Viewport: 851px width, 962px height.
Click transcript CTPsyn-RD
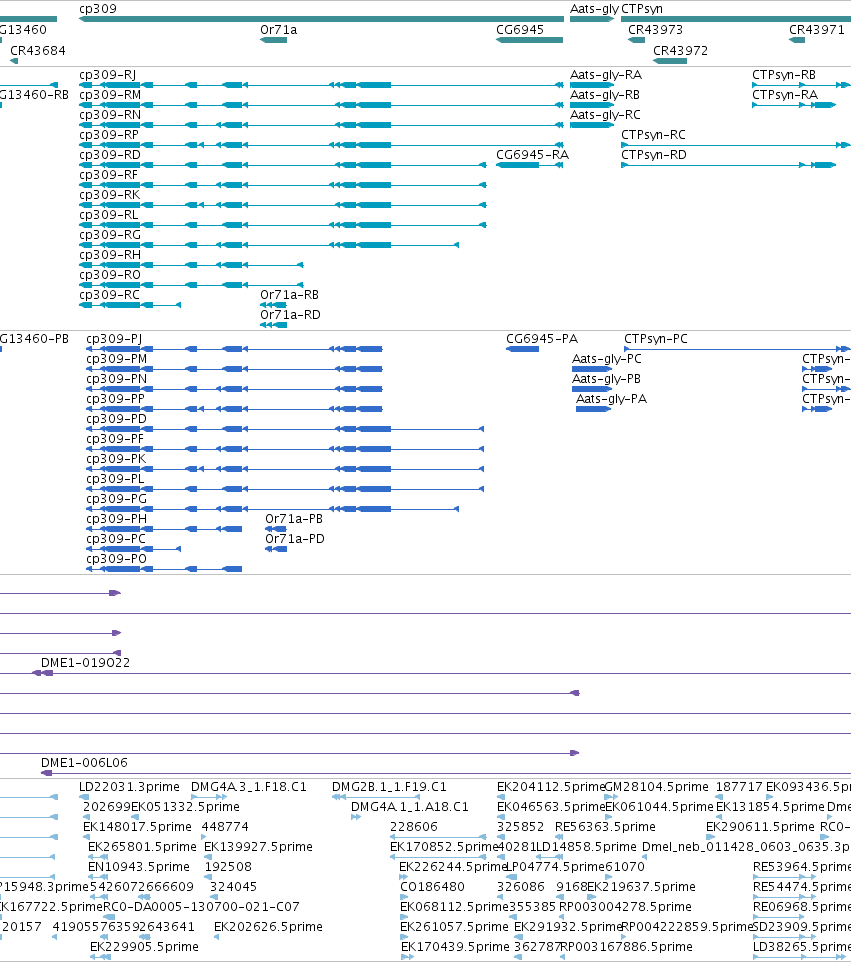point(654,155)
